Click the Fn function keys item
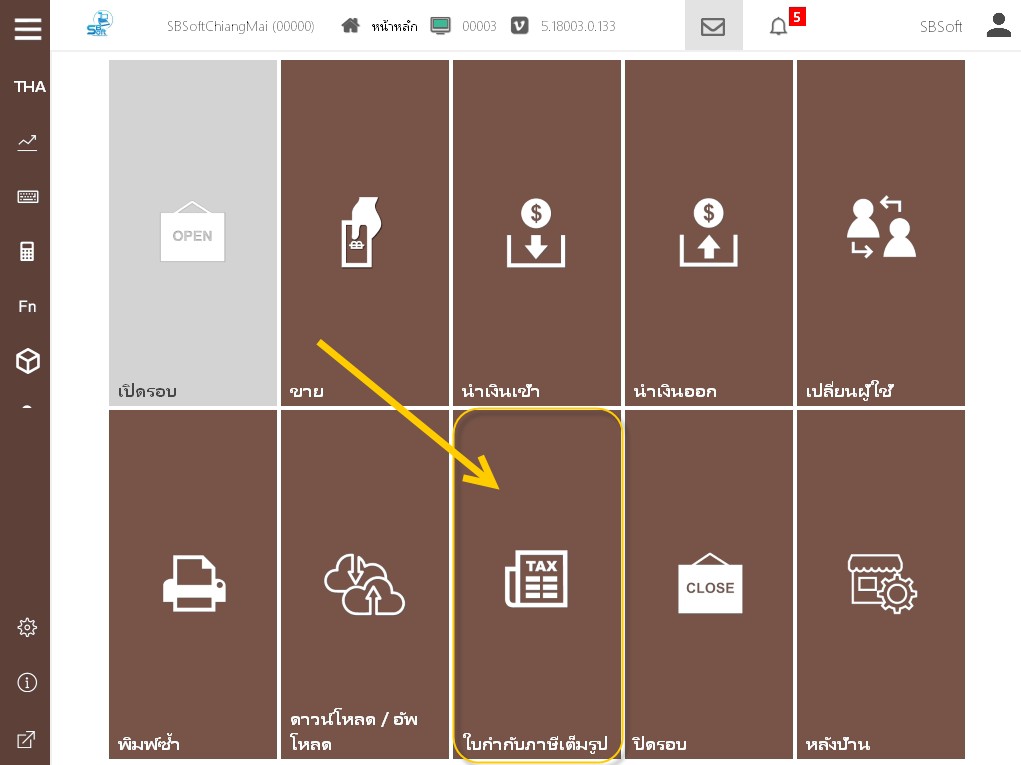The image size is (1021, 765). 28,307
